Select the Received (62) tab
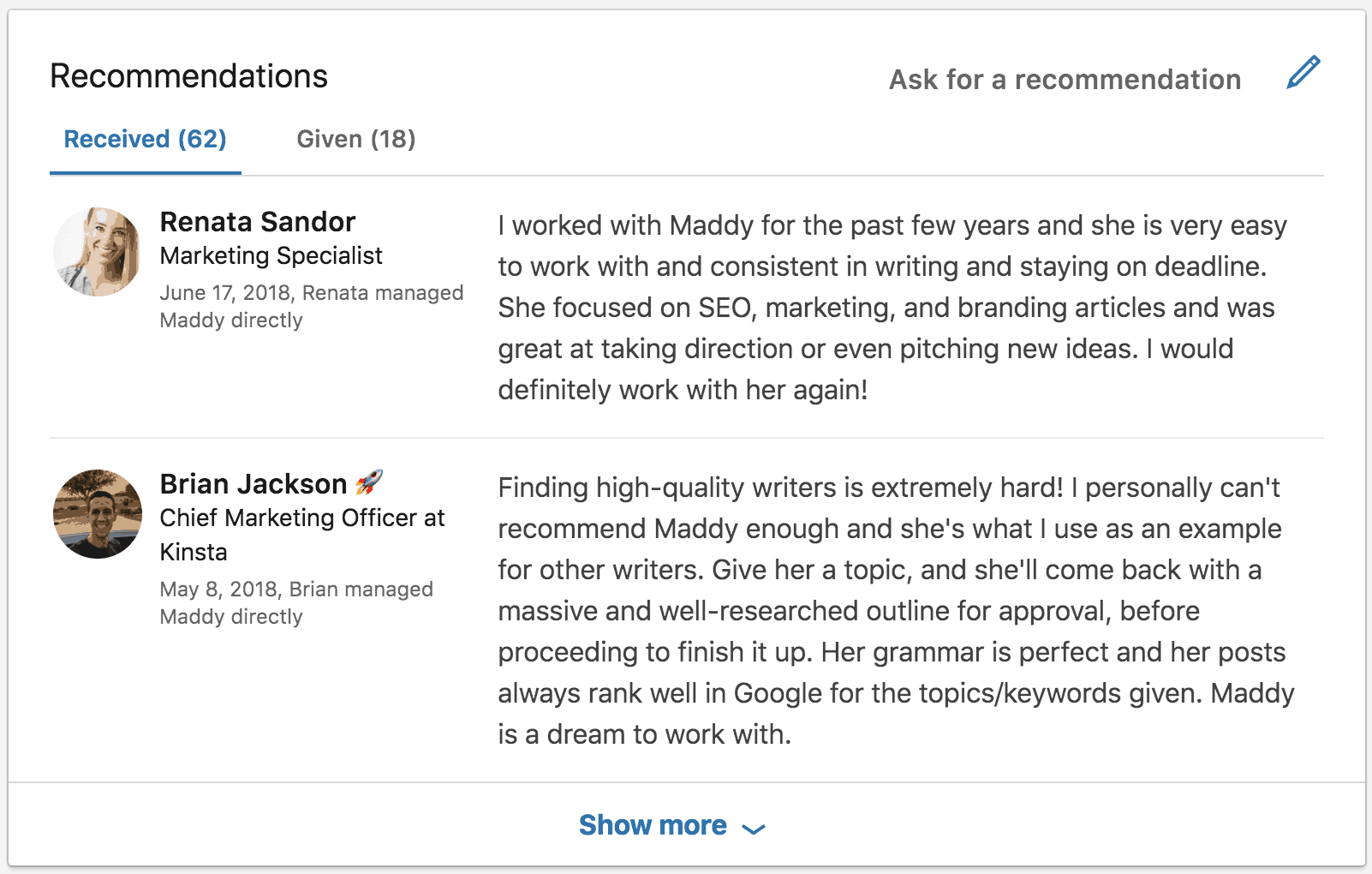1372x874 pixels. click(144, 139)
